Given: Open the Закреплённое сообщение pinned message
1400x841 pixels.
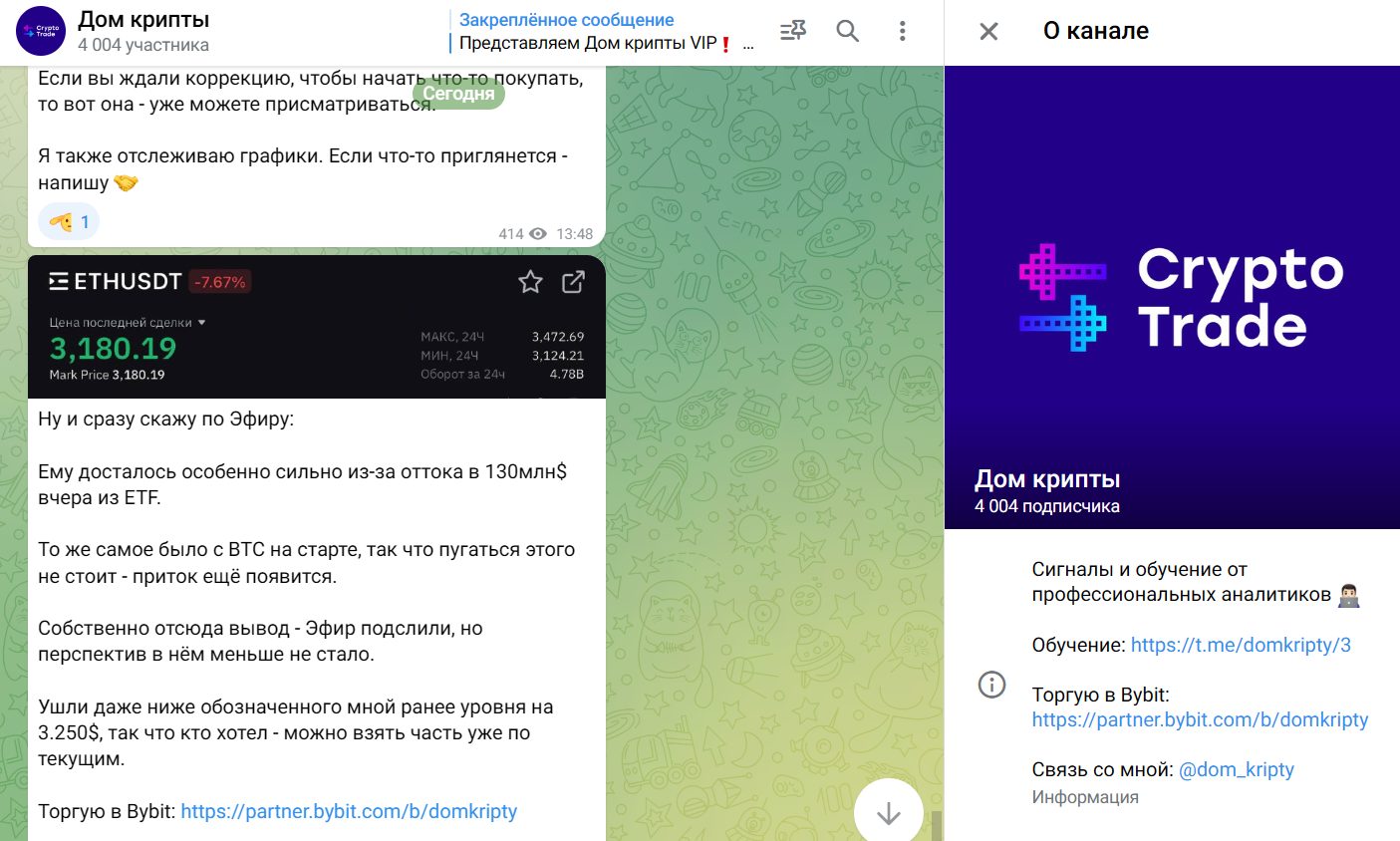Looking at the screenshot, I should (x=603, y=32).
